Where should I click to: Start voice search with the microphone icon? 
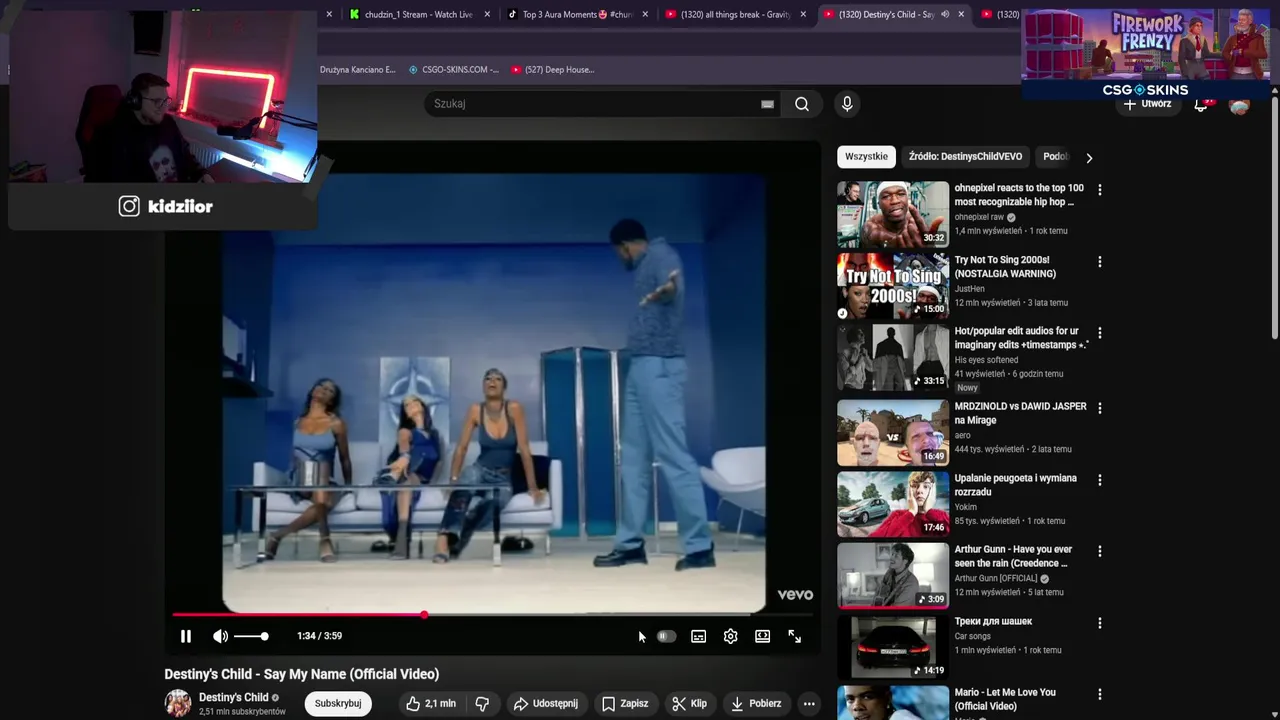pyautogui.click(x=847, y=104)
